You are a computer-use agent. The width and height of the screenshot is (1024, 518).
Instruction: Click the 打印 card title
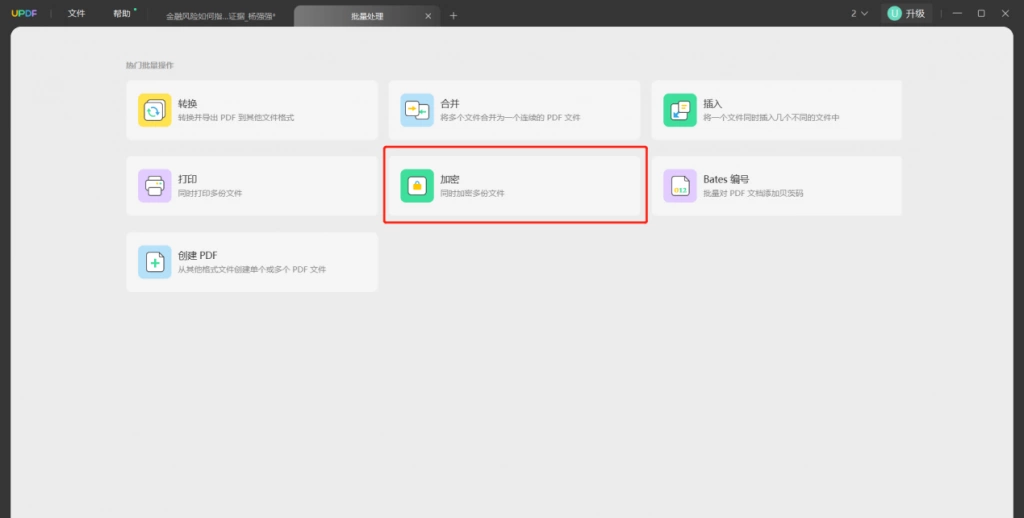click(x=187, y=180)
